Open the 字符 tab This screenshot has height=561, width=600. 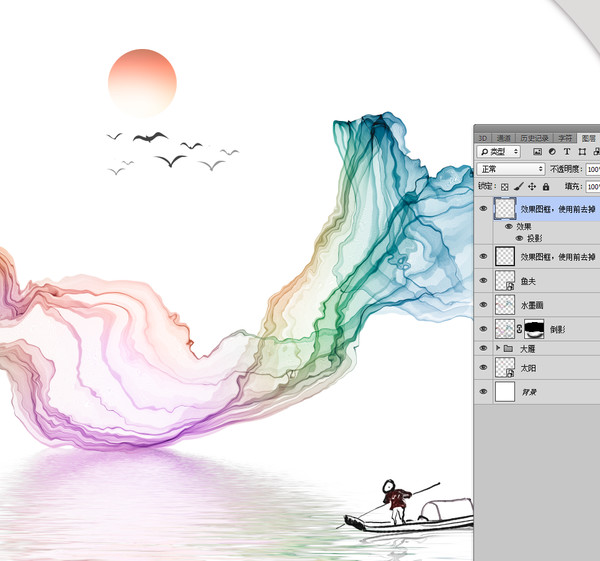(x=565, y=138)
